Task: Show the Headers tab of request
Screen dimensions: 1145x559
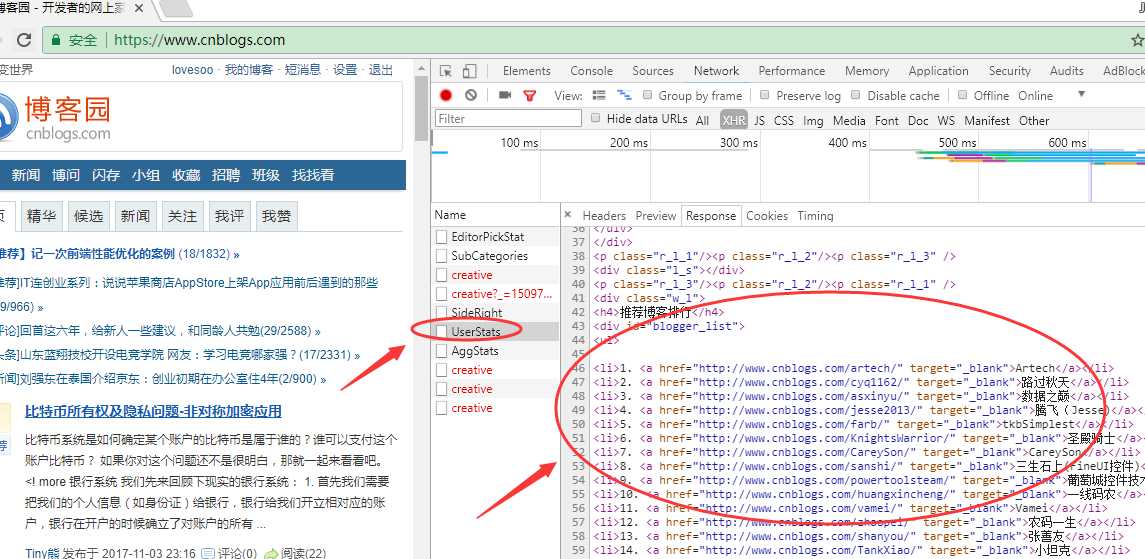Action: [x=604, y=215]
